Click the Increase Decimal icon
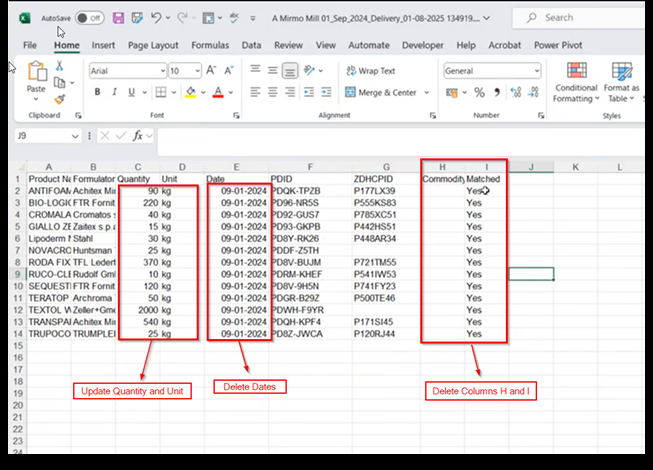 [x=516, y=92]
